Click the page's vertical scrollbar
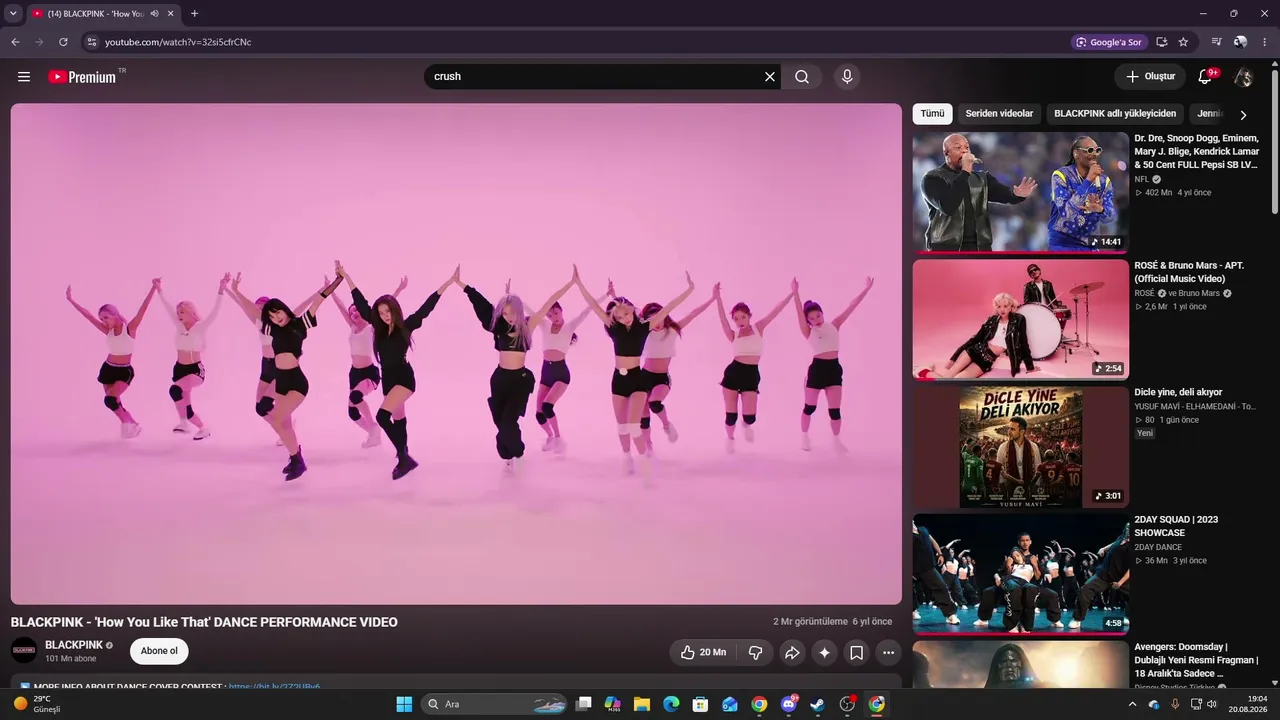This screenshot has height=720, width=1280. pos(1275,140)
